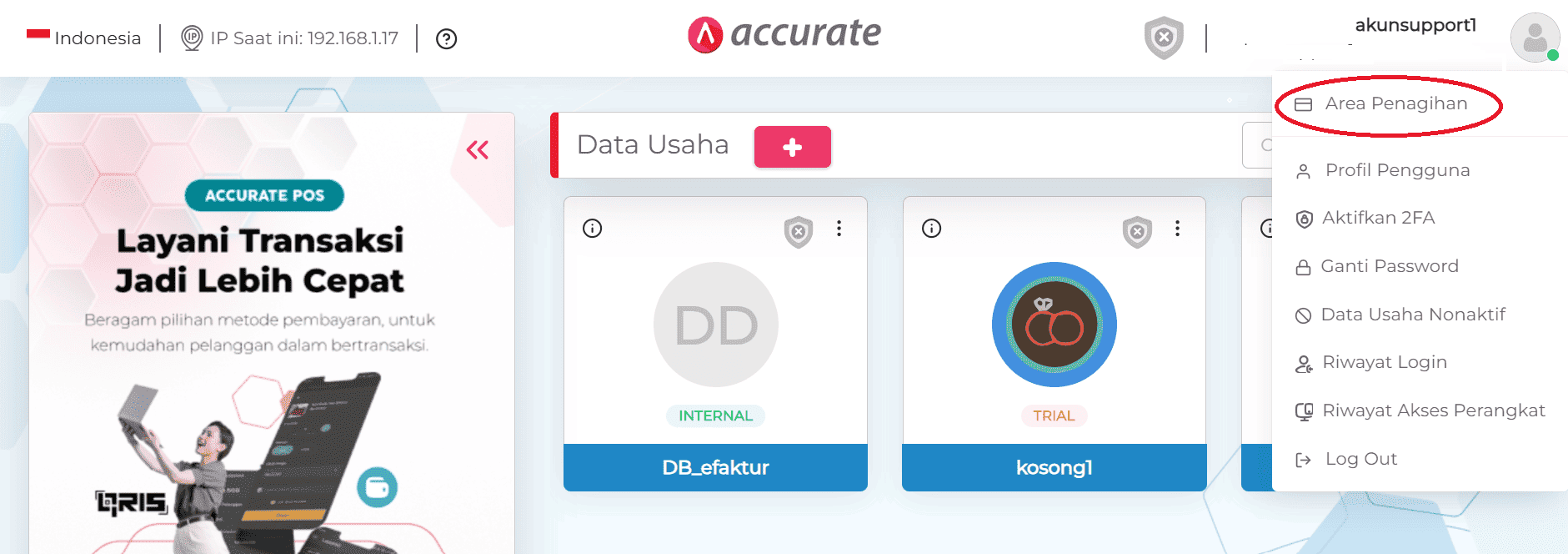The image size is (1568, 554).
Task: Select Ganti Password menu entry
Action: point(1389,266)
